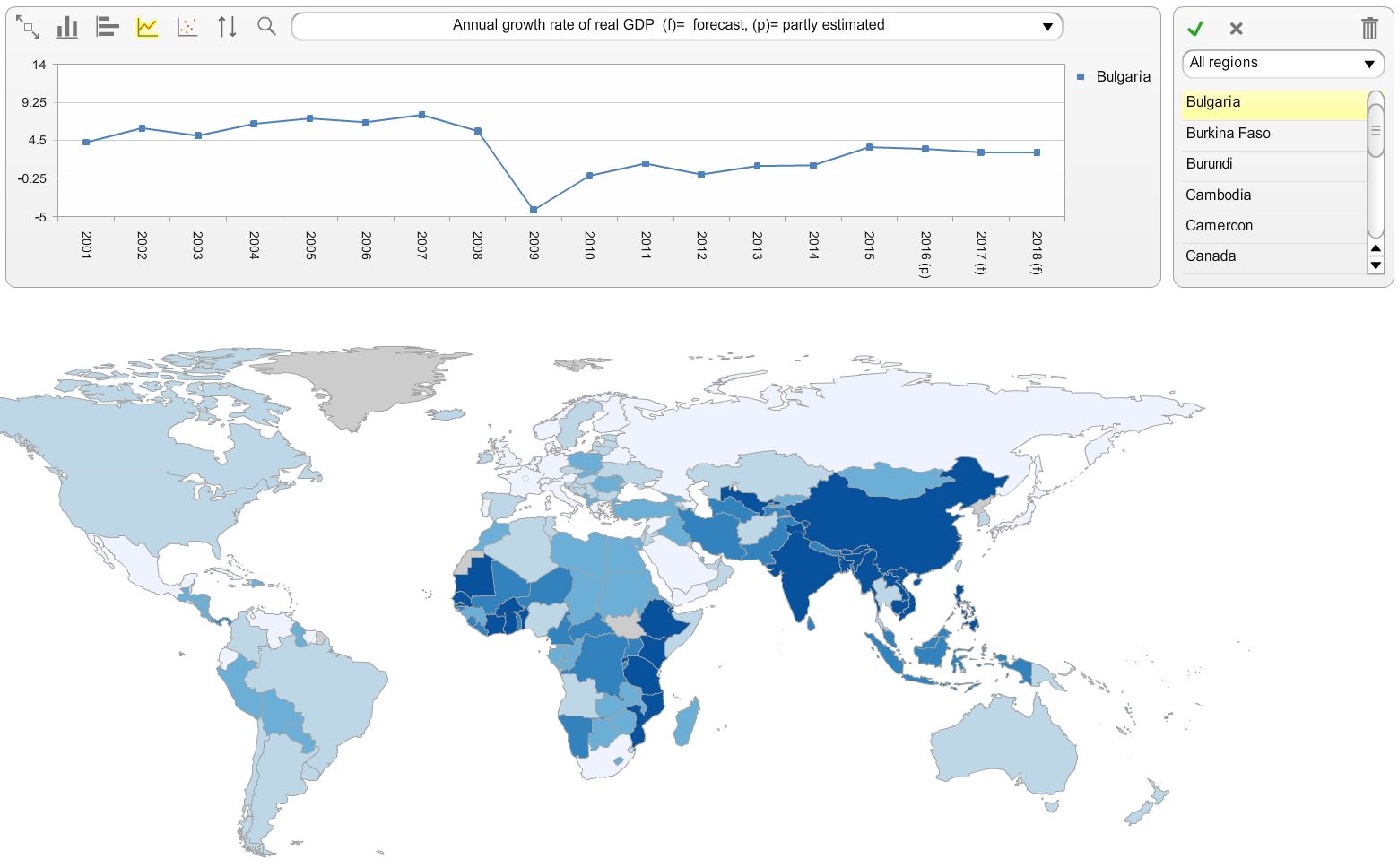Click the resize chart arrows icon

[x=29, y=26]
